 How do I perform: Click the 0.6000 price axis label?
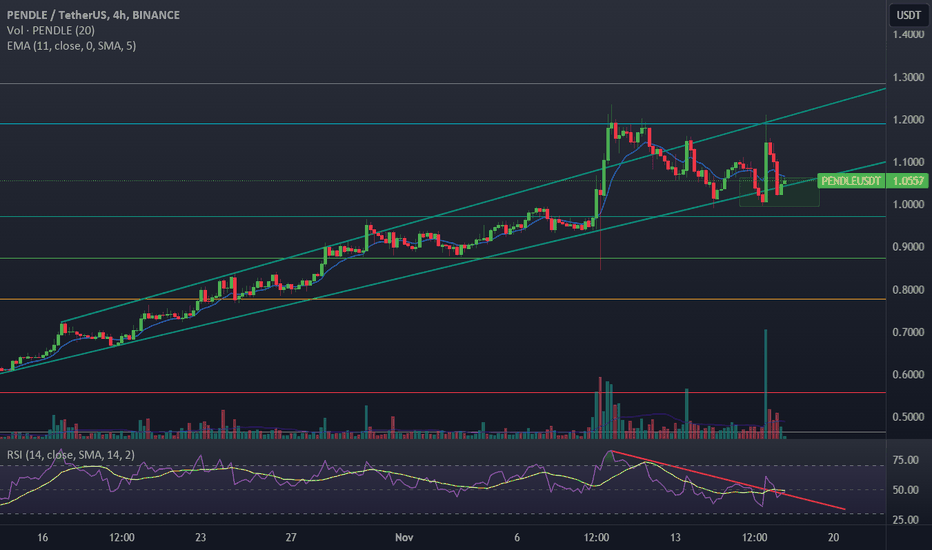(908, 375)
